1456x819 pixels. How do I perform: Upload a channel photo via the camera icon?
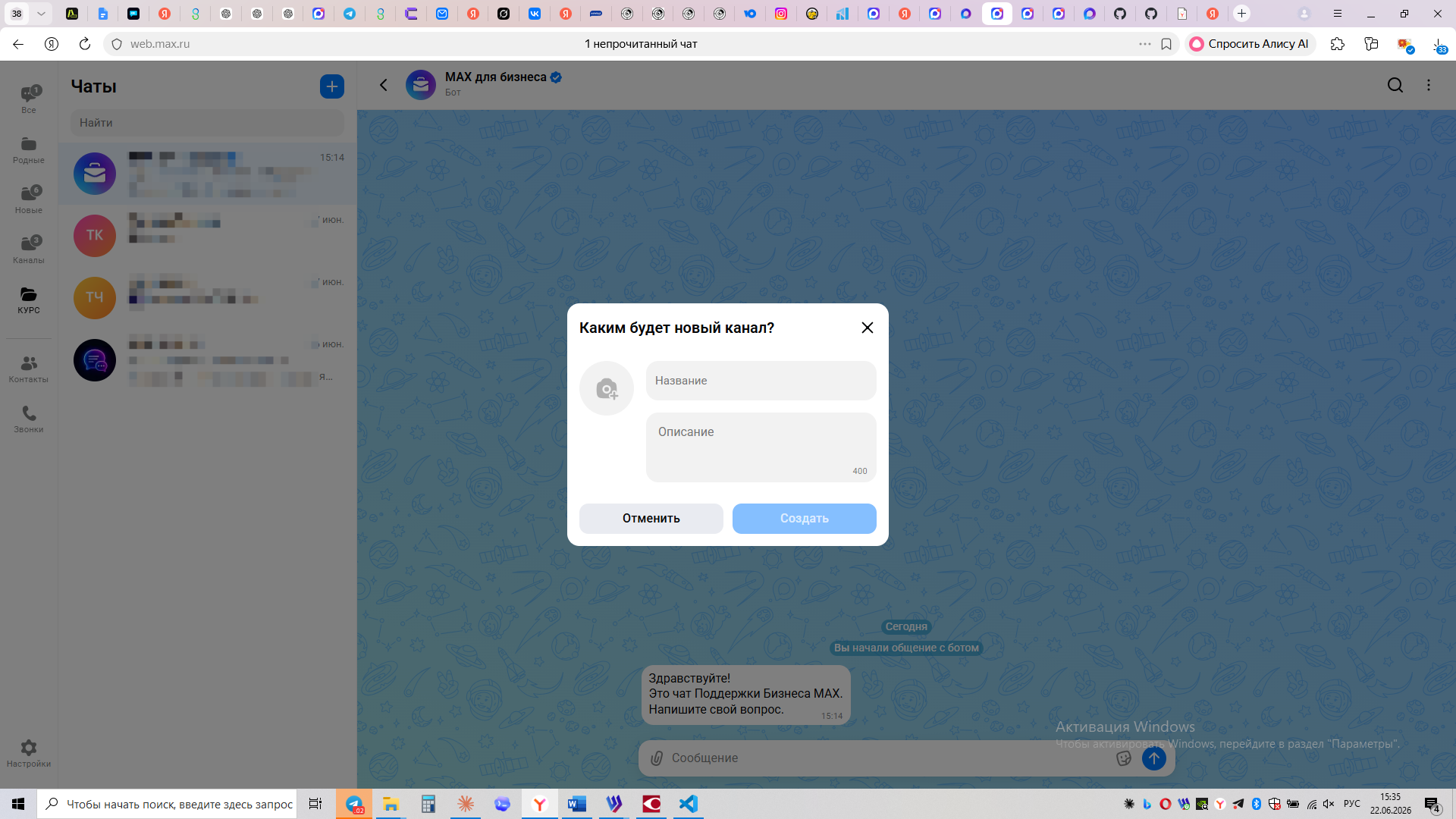pos(607,388)
